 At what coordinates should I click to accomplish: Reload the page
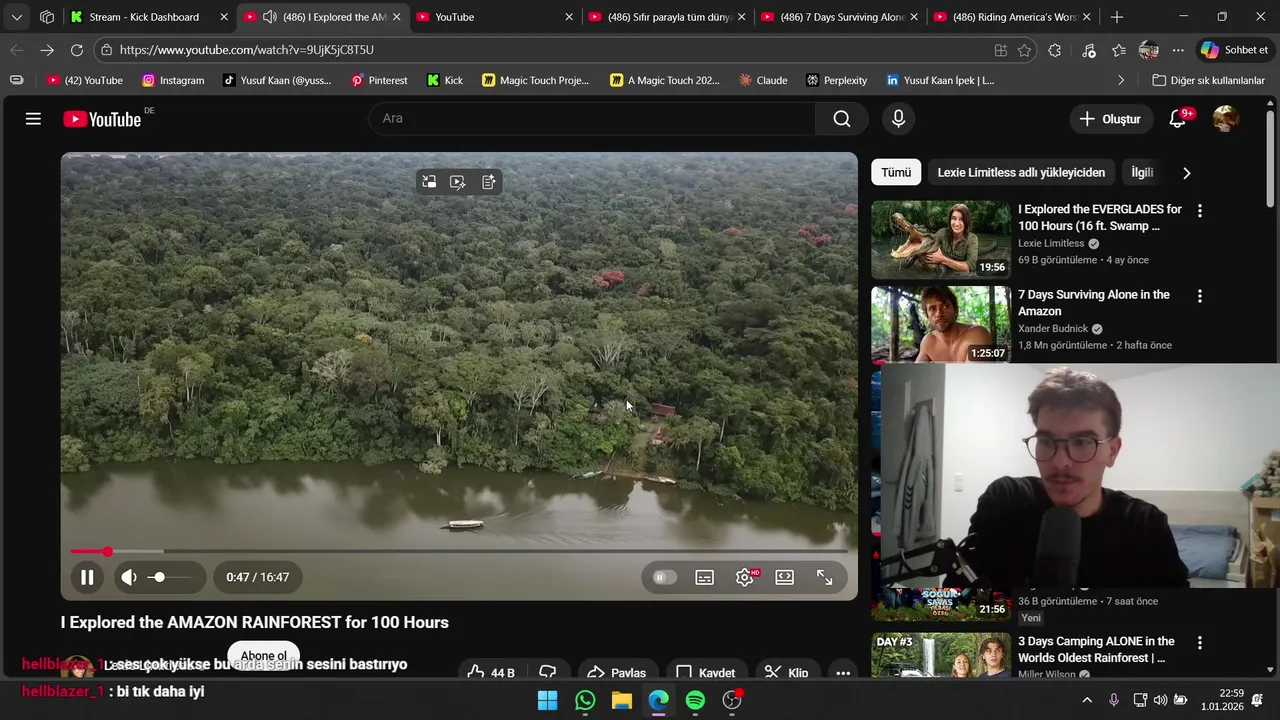point(77,50)
